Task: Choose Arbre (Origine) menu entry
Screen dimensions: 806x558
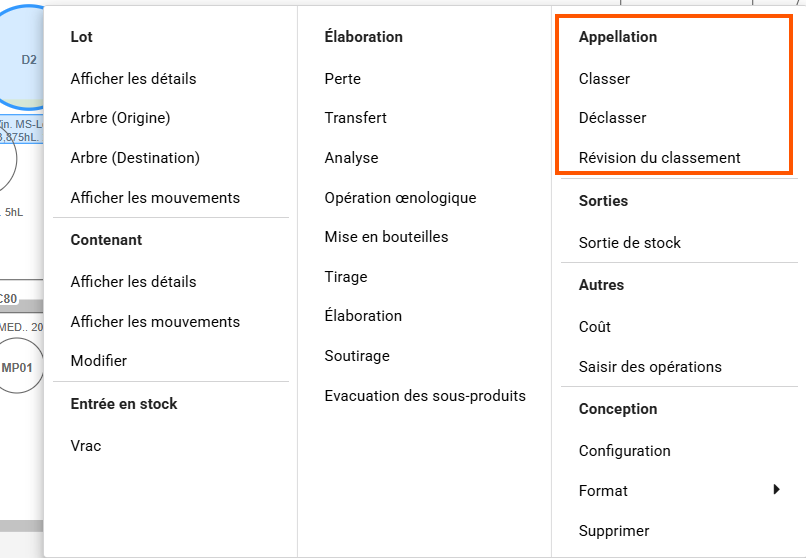Action: click(x=120, y=118)
